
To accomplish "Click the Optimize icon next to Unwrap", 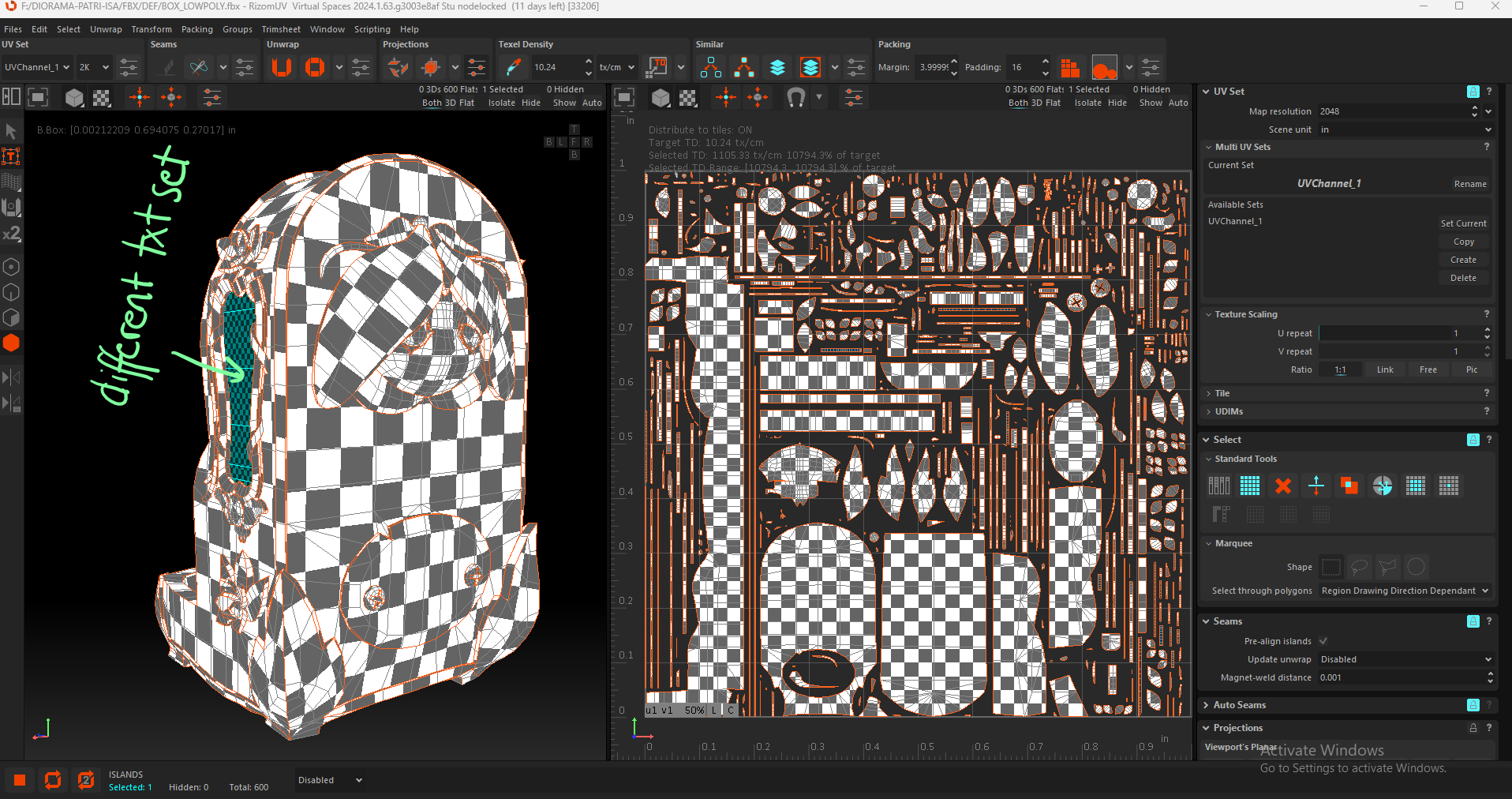I will (x=315, y=67).
